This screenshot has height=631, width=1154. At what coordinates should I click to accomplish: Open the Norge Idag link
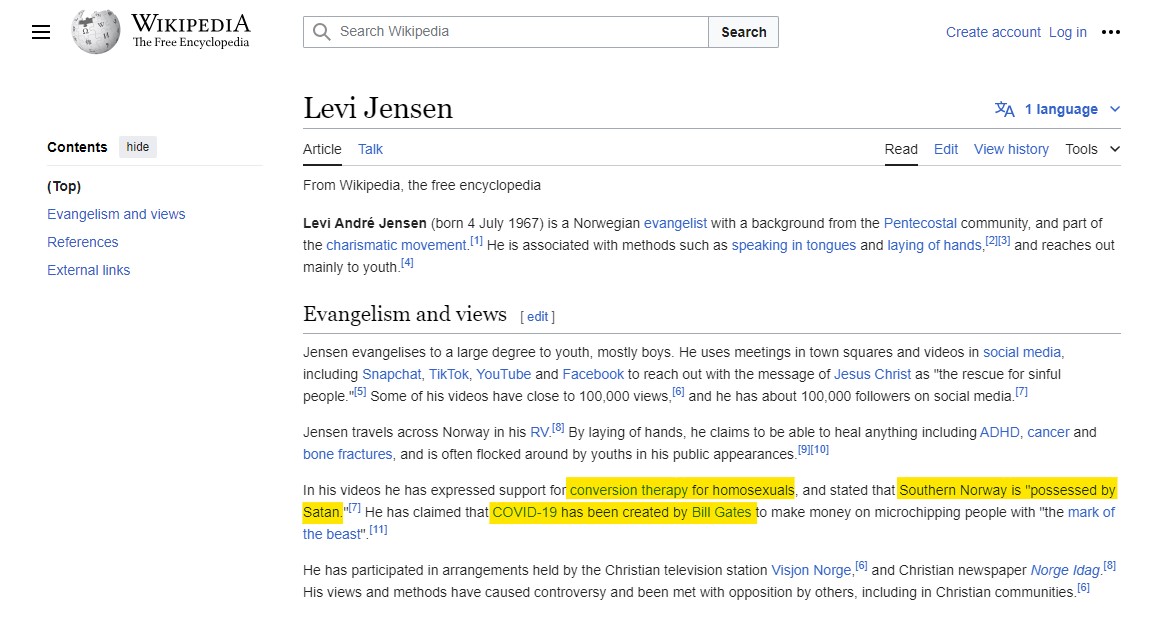pos(1065,570)
